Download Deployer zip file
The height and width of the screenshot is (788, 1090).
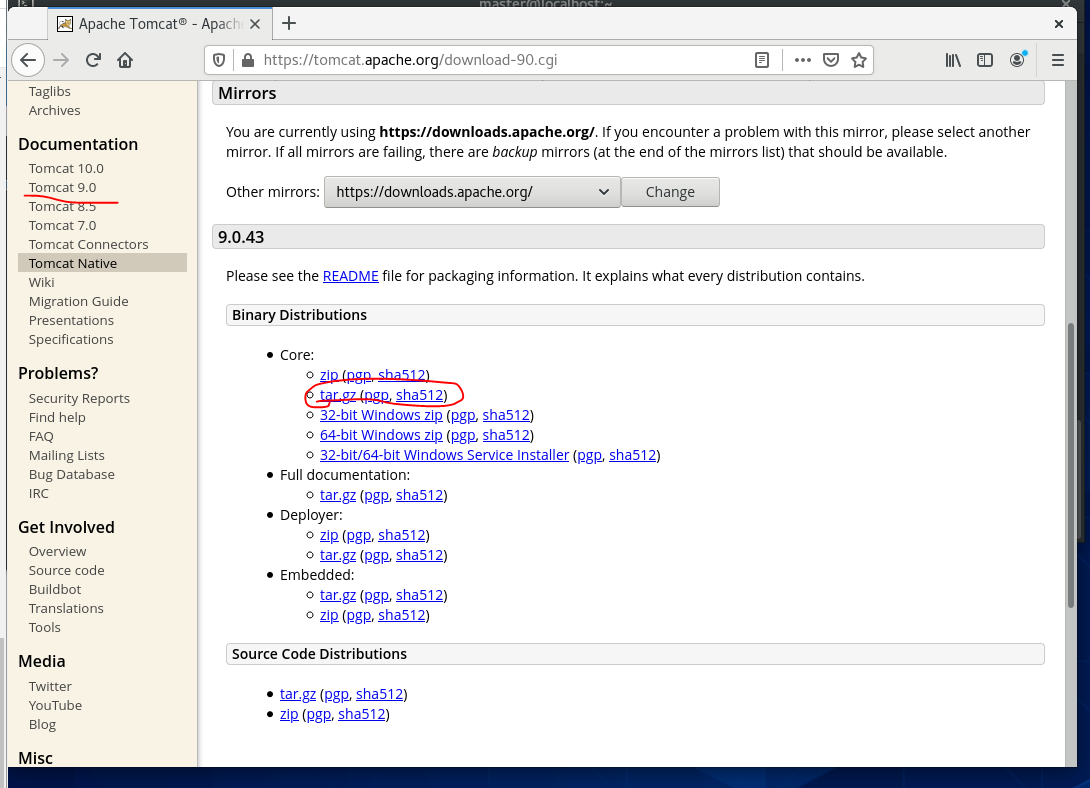click(x=329, y=536)
